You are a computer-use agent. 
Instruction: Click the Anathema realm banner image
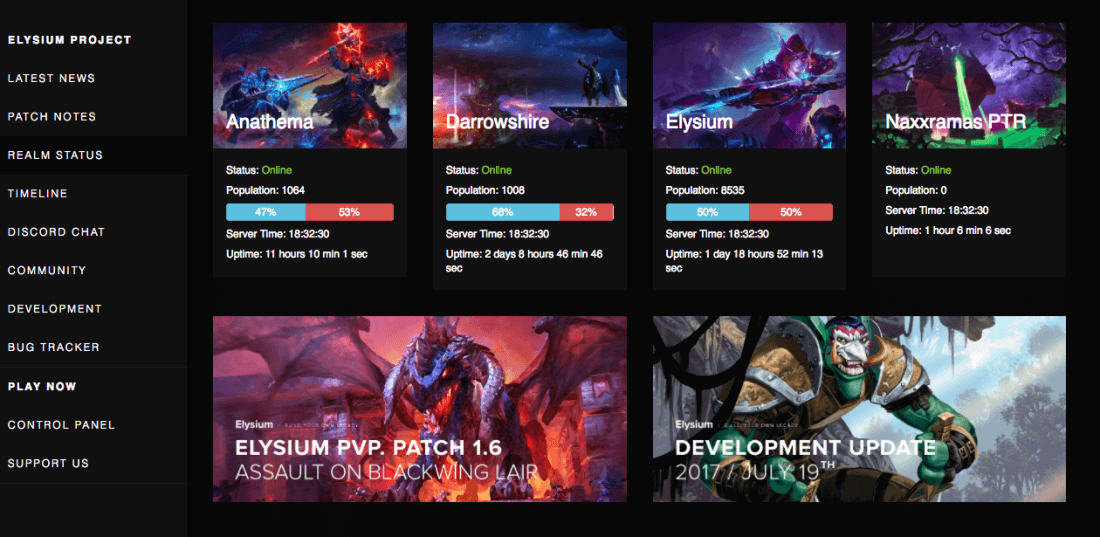click(x=309, y=86)
